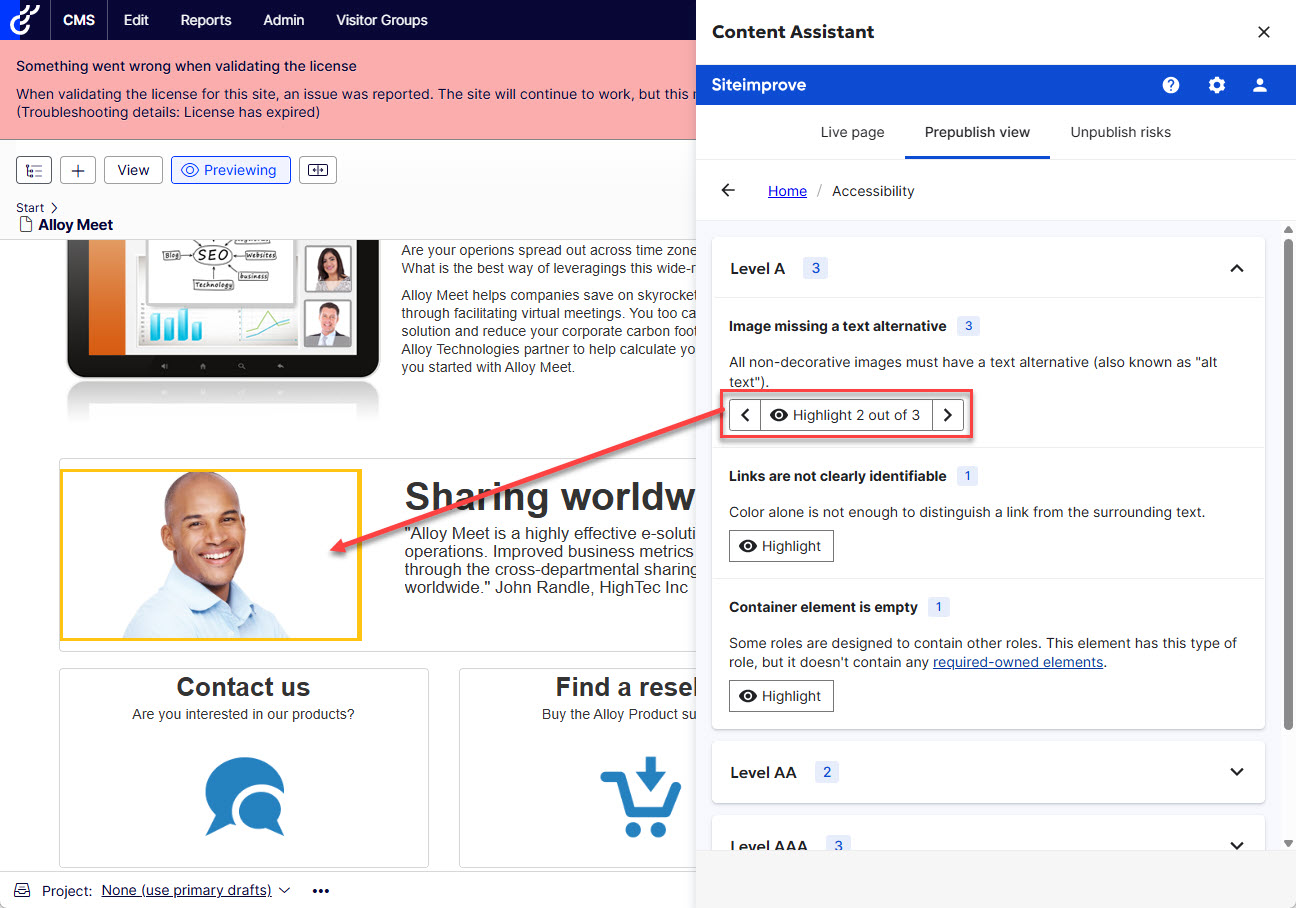Open the Reports menu
This screenshot has height=908, width=1296.
tap(205, 19)
